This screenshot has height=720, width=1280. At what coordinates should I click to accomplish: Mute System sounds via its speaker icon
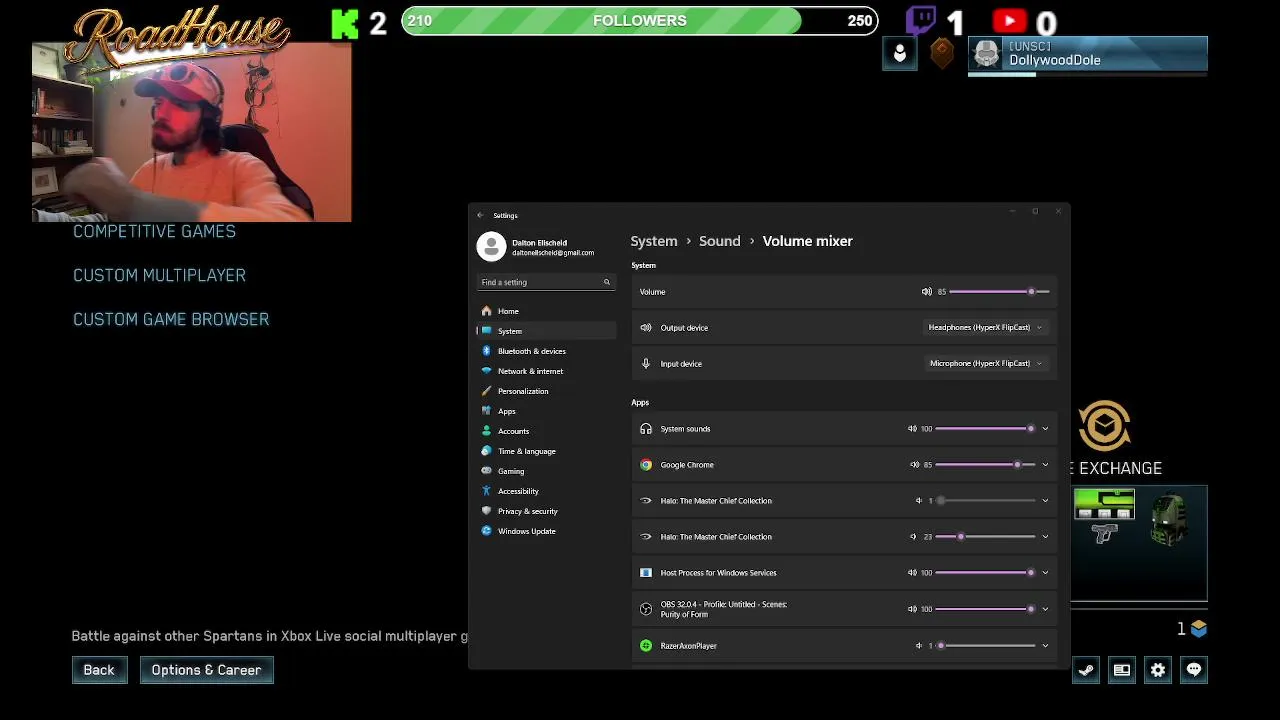(912, 429)
